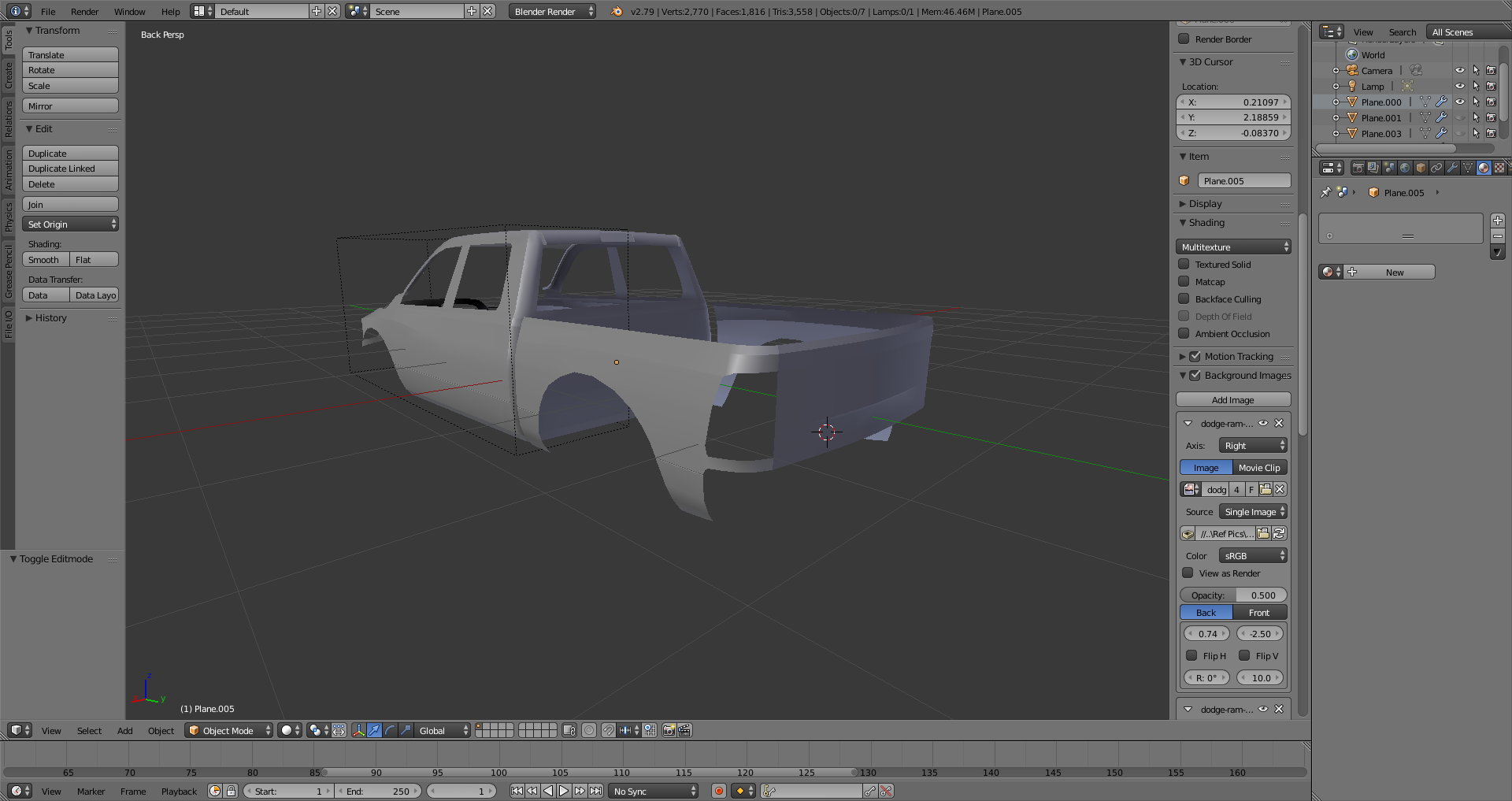This screenshot has width=1512, height=801.
Task: Open the Modifiers wrench tab
Action: pos(1452,168)
